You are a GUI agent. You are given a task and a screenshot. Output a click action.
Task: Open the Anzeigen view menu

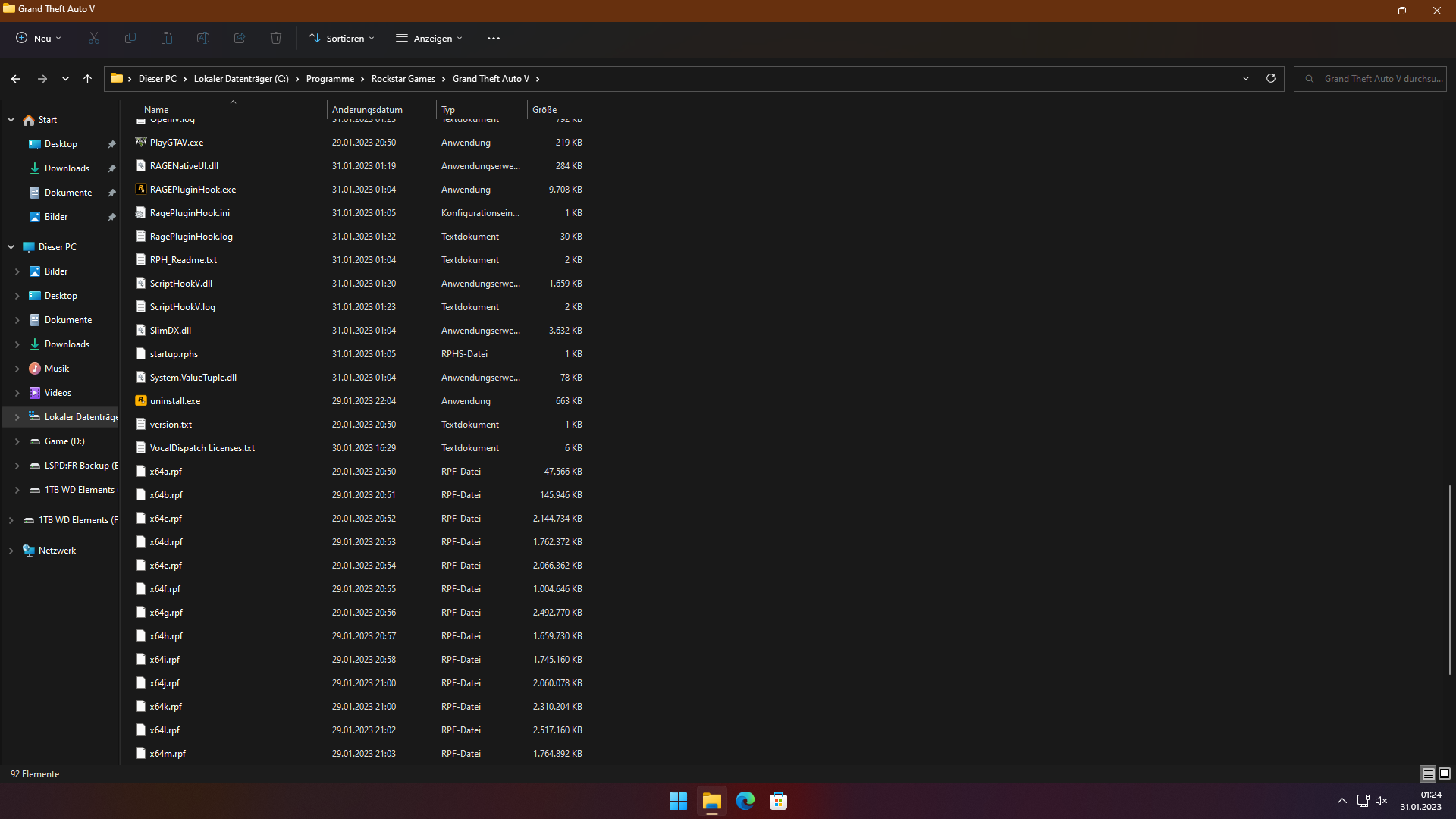coord(429,38)
